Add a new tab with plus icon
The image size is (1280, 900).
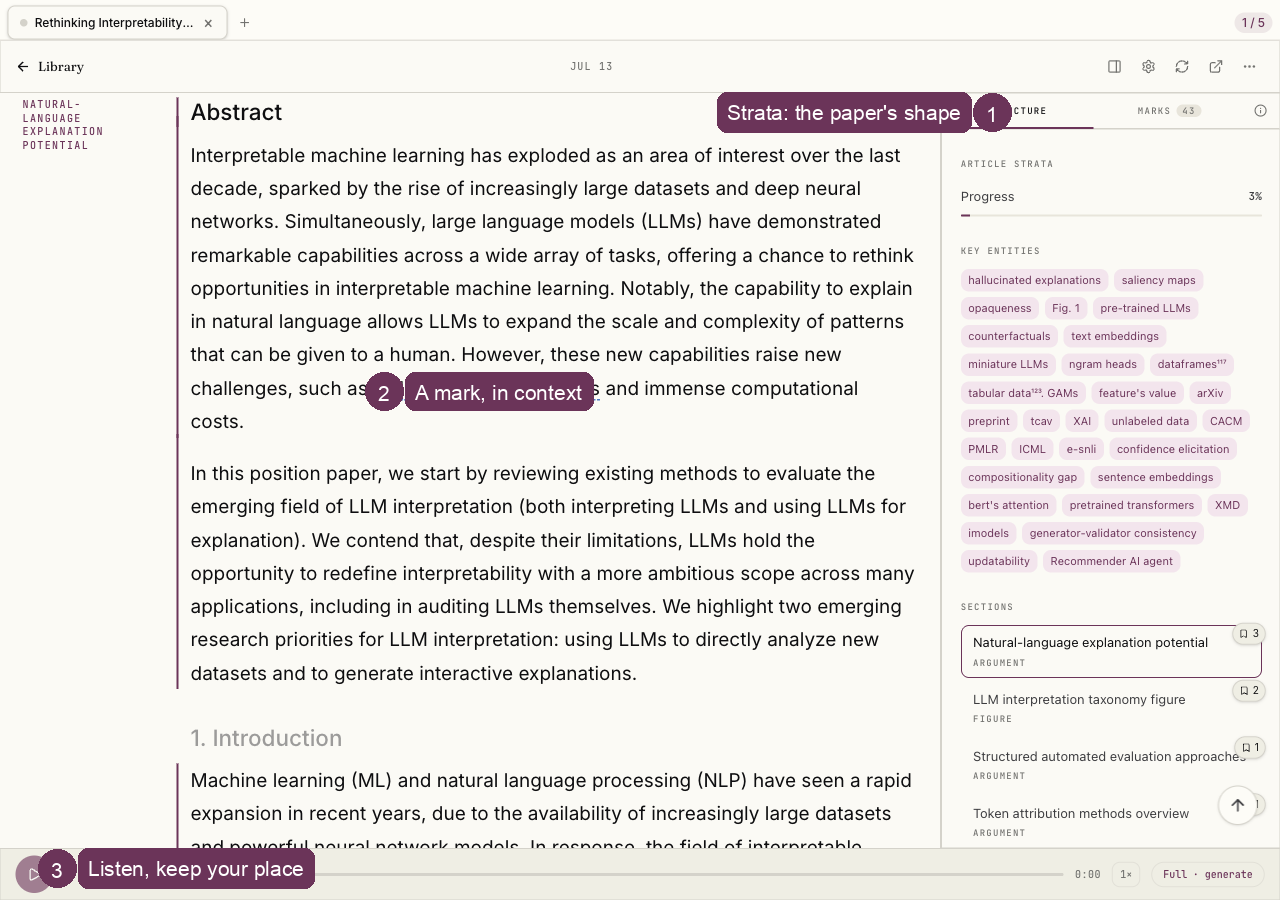pyautogui.click(x=244, y=23)
